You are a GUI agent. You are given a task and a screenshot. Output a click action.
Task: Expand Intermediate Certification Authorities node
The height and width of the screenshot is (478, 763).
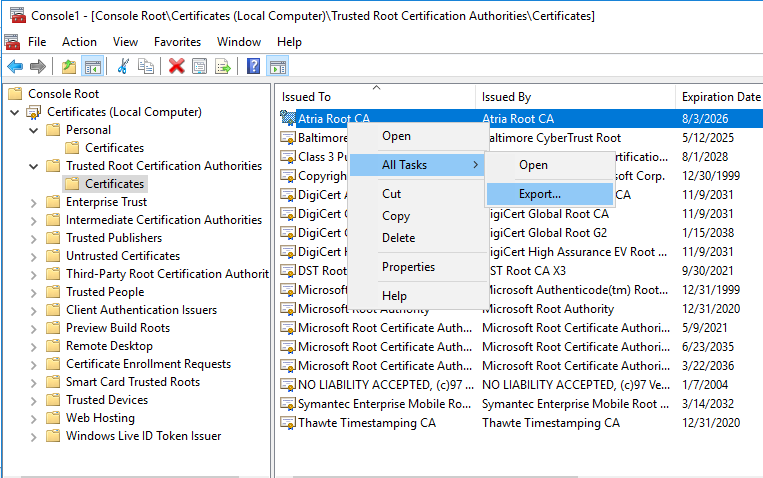(x=34, y=221)
